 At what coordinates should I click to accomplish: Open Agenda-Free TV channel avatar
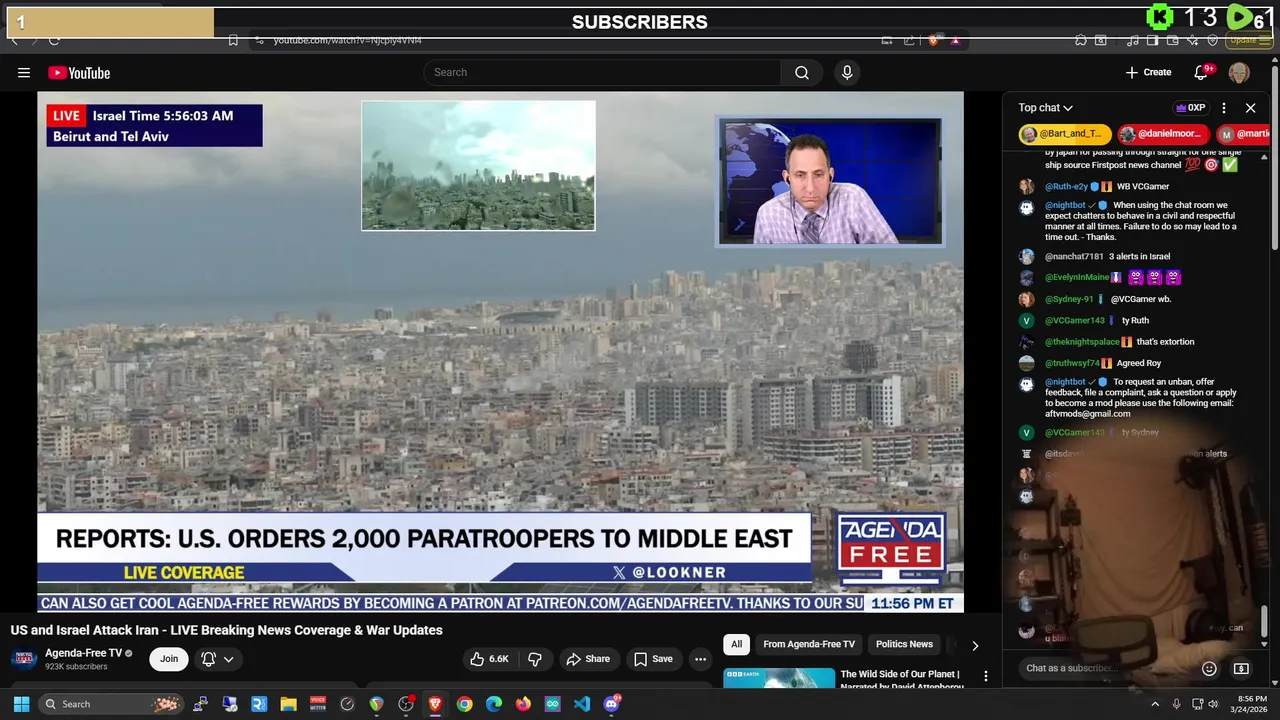[x=24, y=659]
